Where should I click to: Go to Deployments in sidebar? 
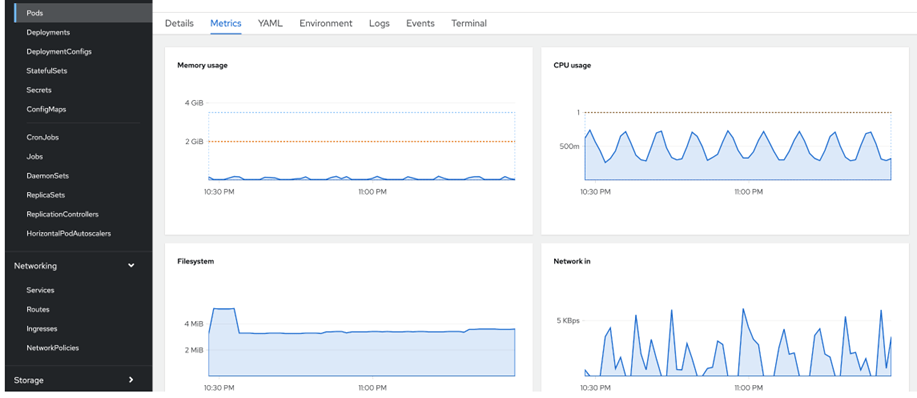click(49, 32)
